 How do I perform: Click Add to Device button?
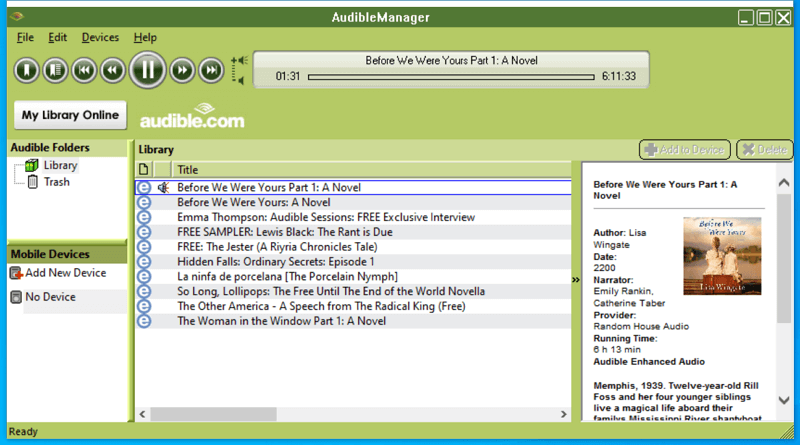(x=685, y=150)
